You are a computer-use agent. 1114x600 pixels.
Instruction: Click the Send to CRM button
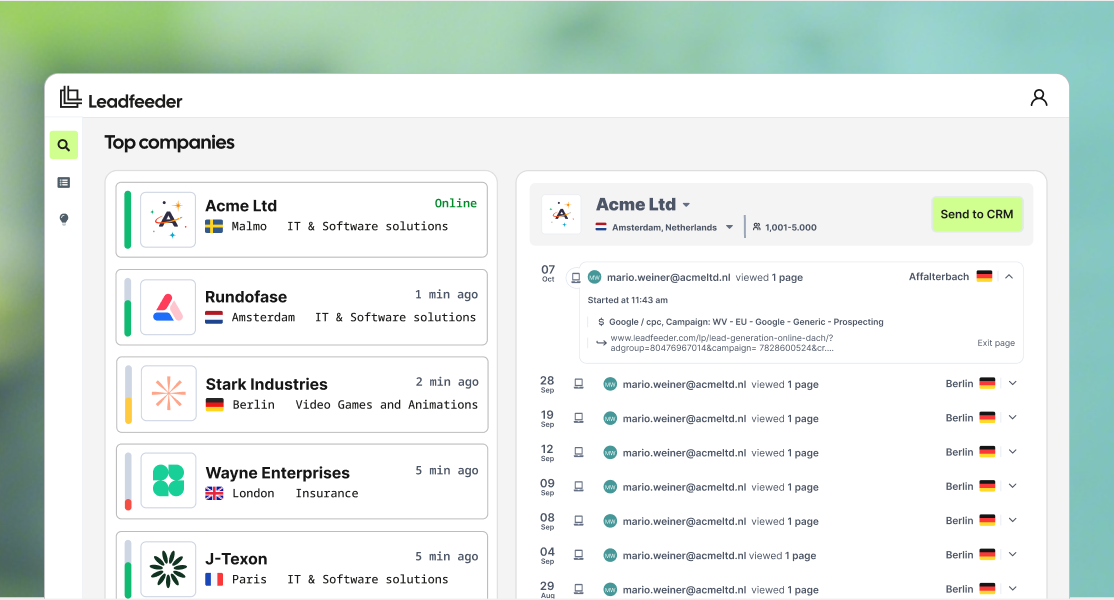(977, 214)
